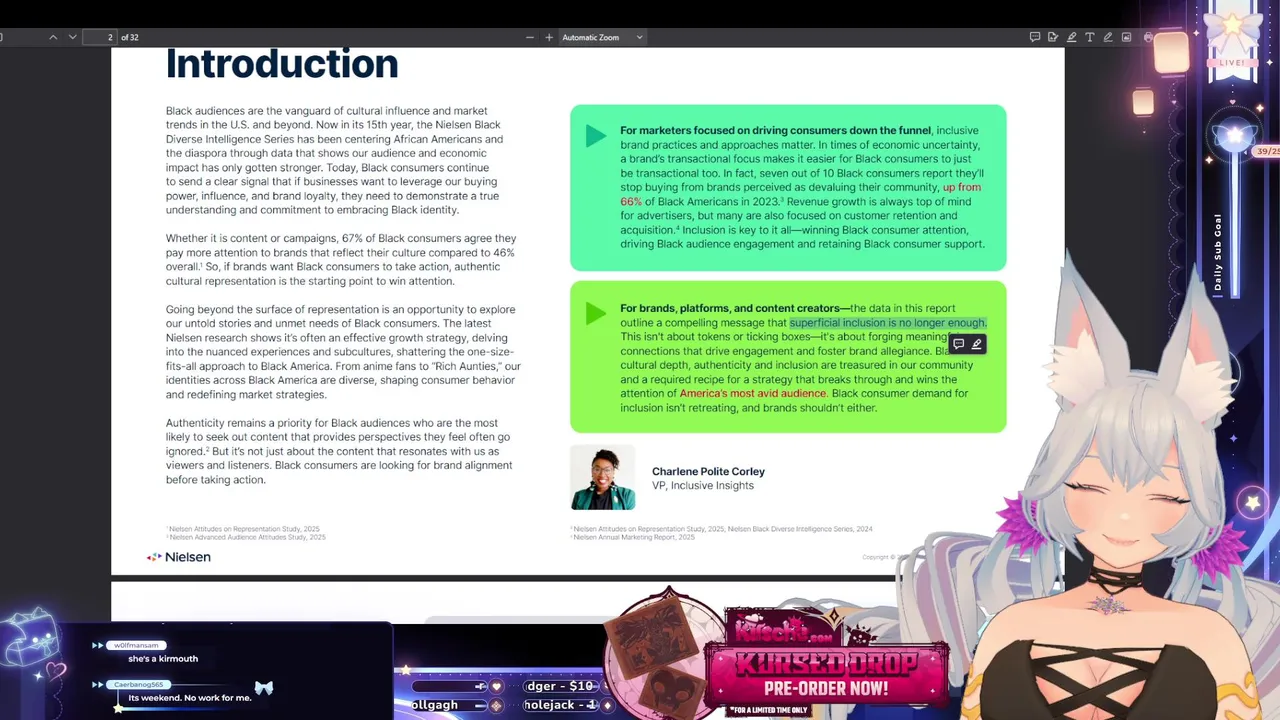Click the chat message 'she's a kirmouth'

coord(163,658)
